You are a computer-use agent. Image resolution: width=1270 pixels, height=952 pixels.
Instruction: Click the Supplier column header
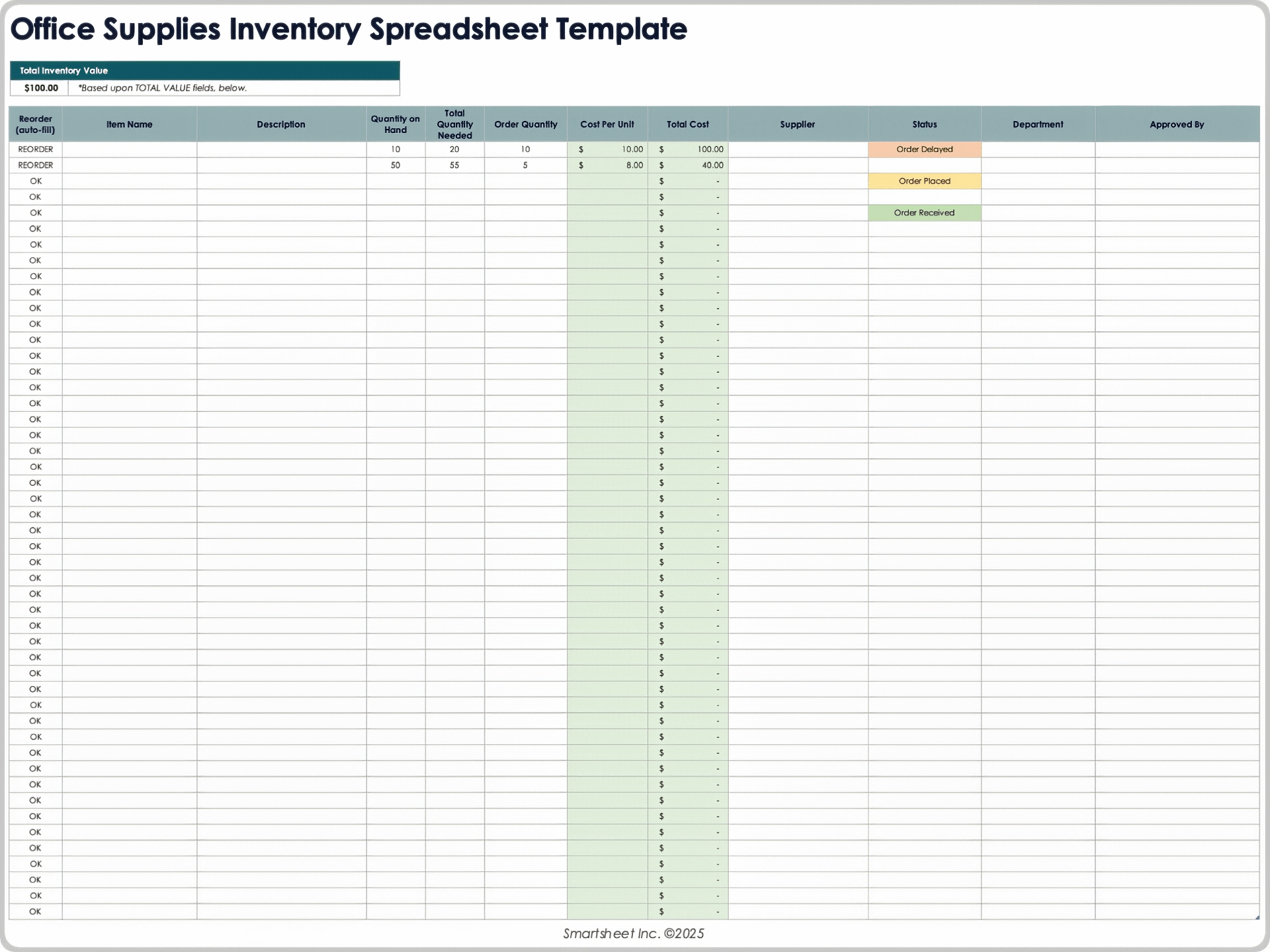tap(797, 124)
